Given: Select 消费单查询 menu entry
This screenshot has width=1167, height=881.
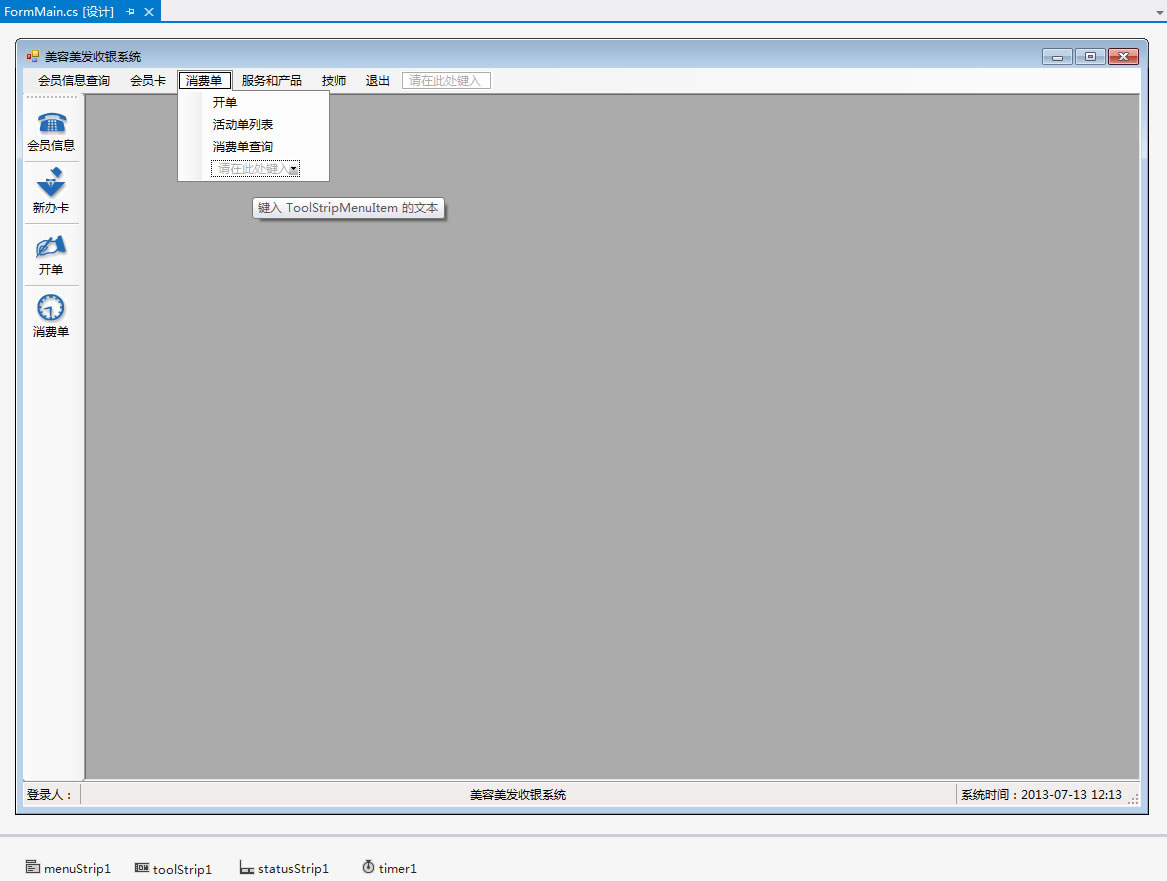Looking at the screenshot, I should tap(243, 147).
